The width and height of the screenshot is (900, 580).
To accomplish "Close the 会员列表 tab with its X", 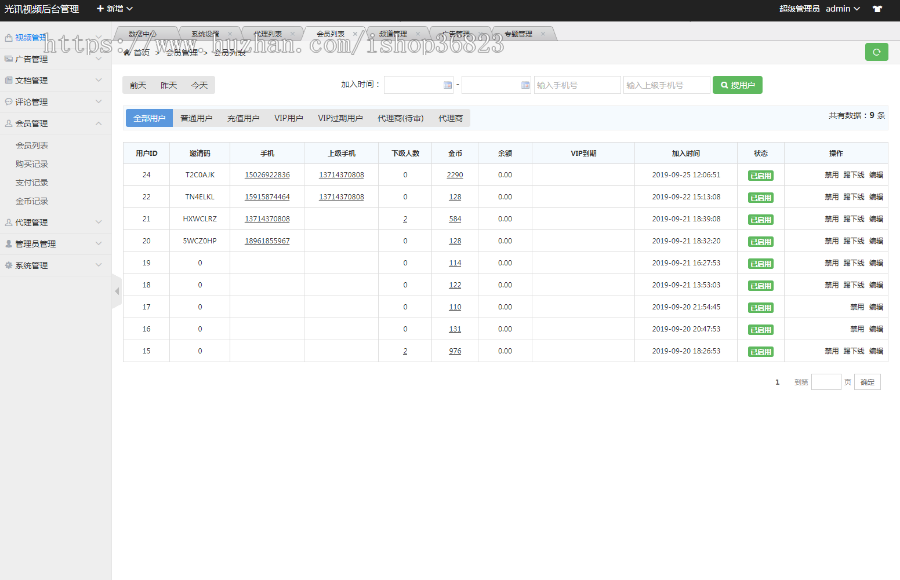I will [354, 33].
